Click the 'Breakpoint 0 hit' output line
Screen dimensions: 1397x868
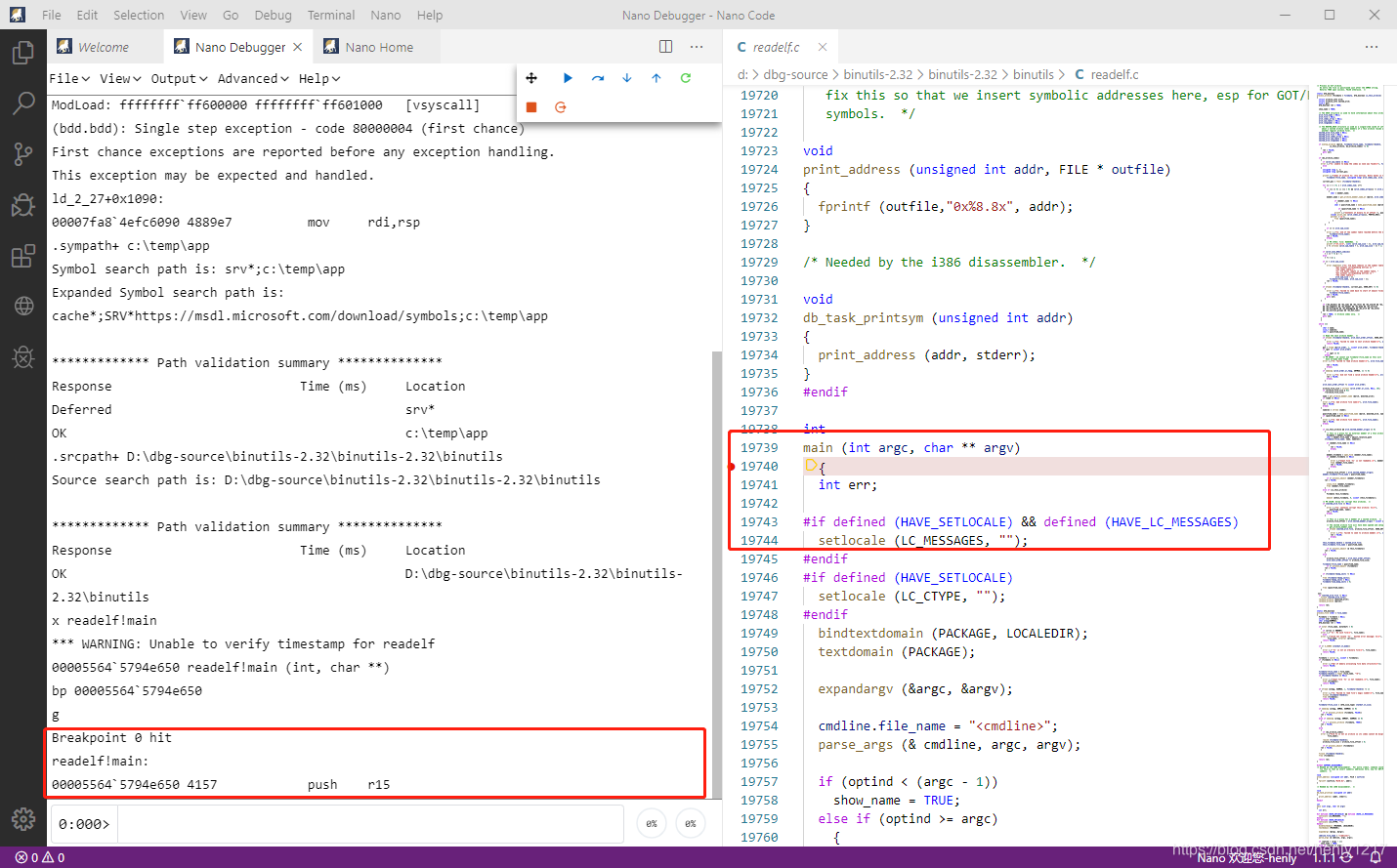click(x=111, y=738)
